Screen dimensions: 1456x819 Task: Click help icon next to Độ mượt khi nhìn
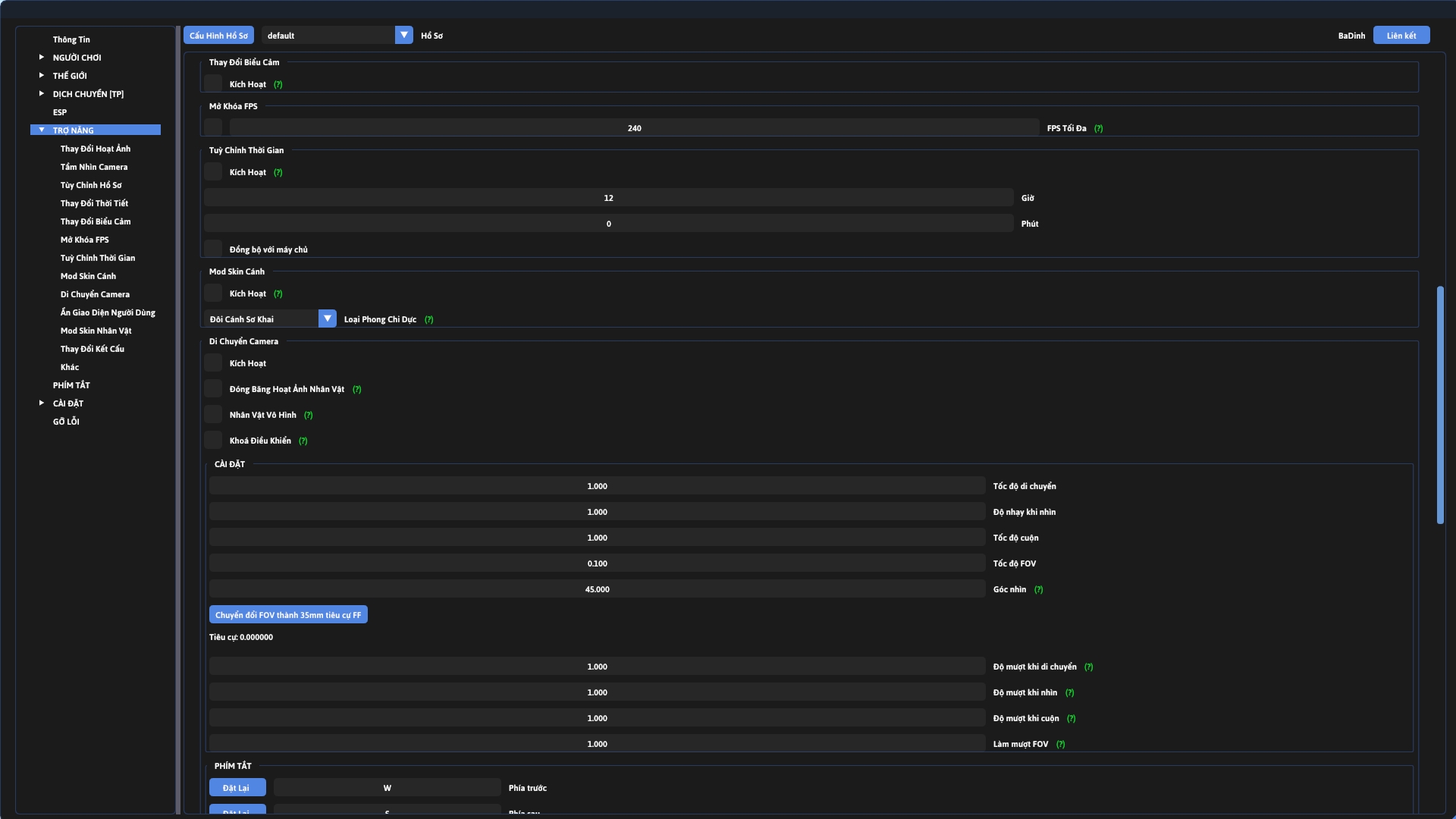(x=1069, y=693)
